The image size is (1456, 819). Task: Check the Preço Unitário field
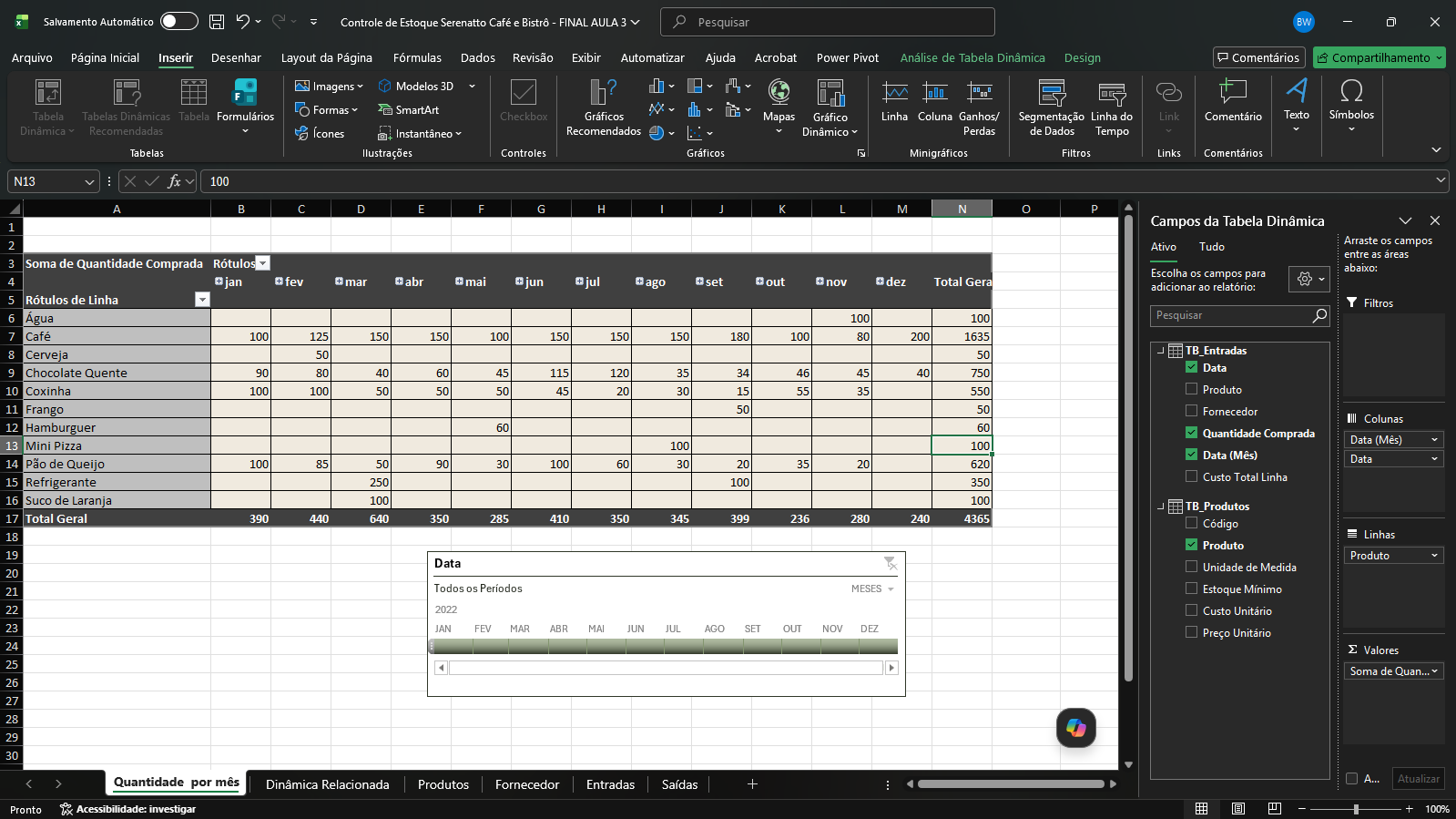[x=1191, y=632]
